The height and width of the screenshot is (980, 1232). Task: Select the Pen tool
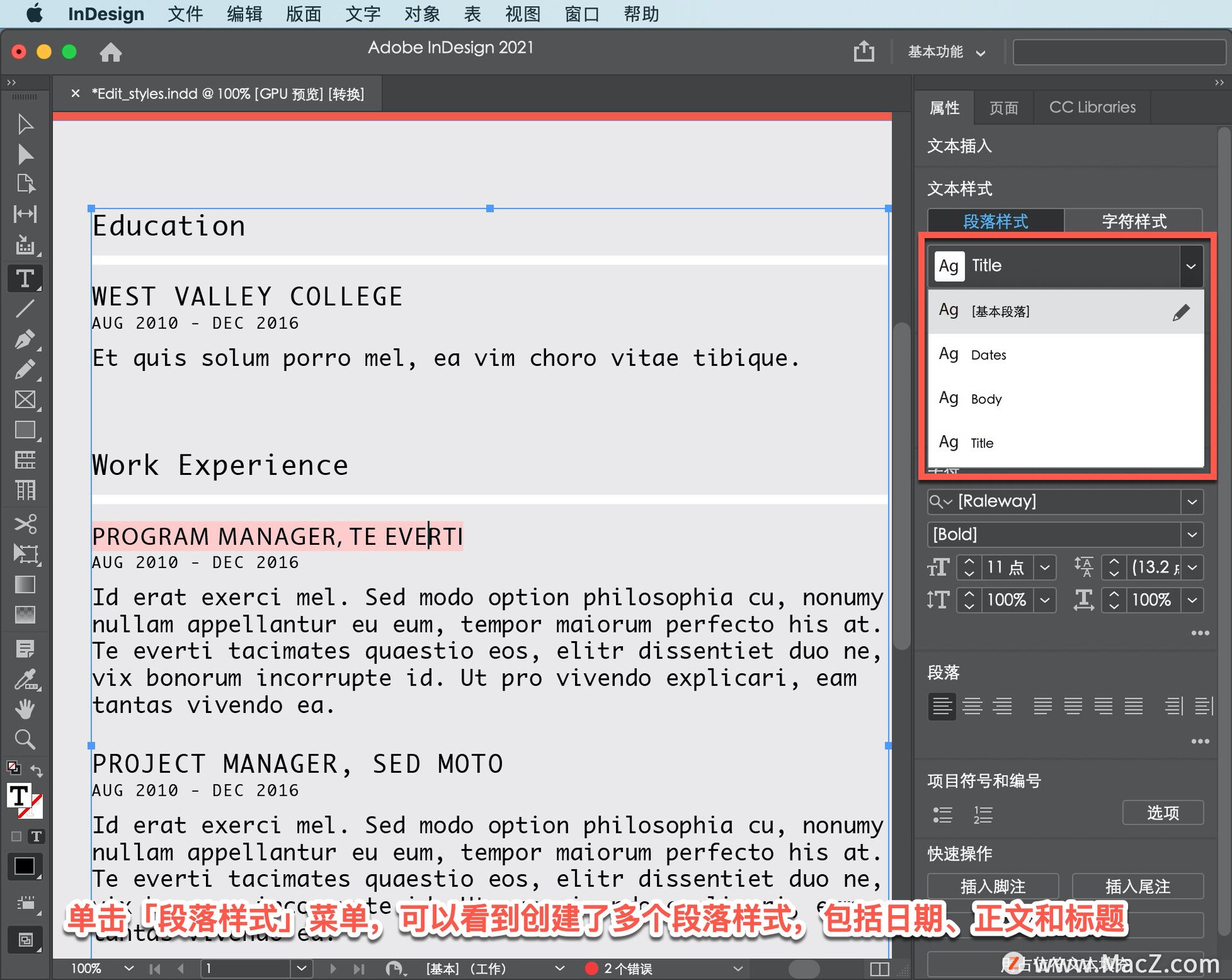click(x=25, y=339)
